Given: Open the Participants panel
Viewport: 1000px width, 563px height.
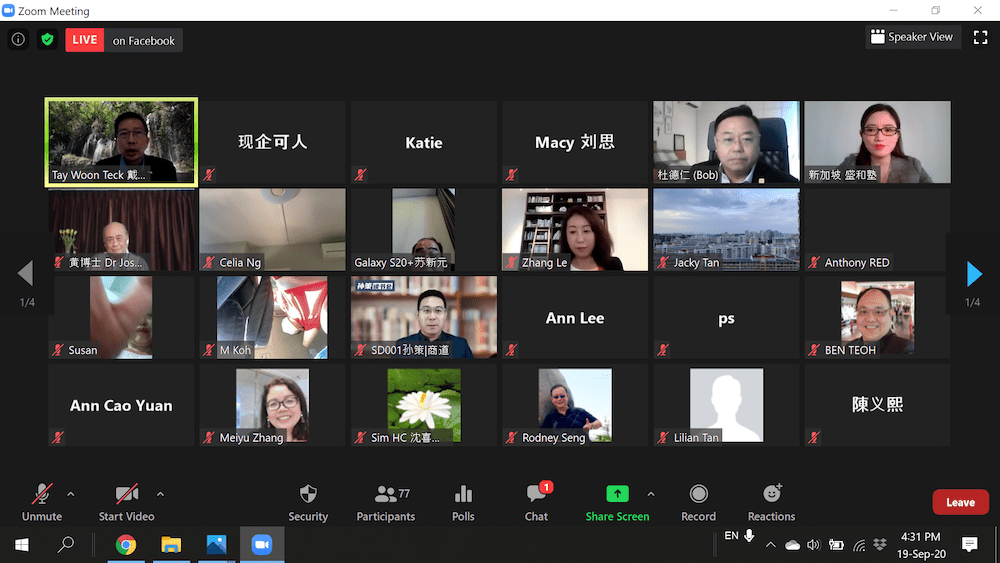Looking at the screenshot, I should [x=385, y=502].
